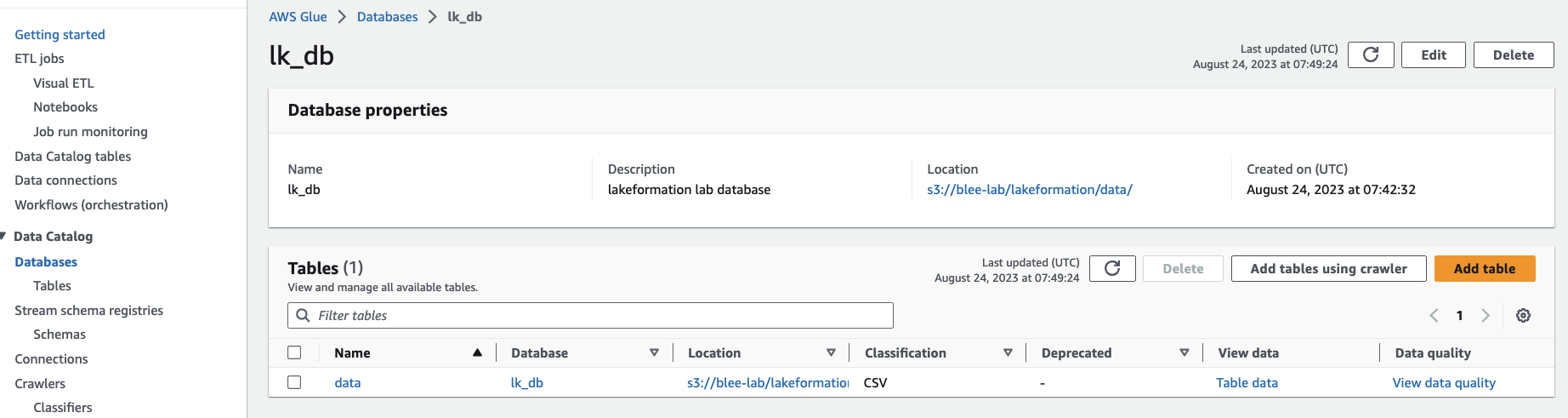Click Add tables using crawler

tap(1328, 269)
